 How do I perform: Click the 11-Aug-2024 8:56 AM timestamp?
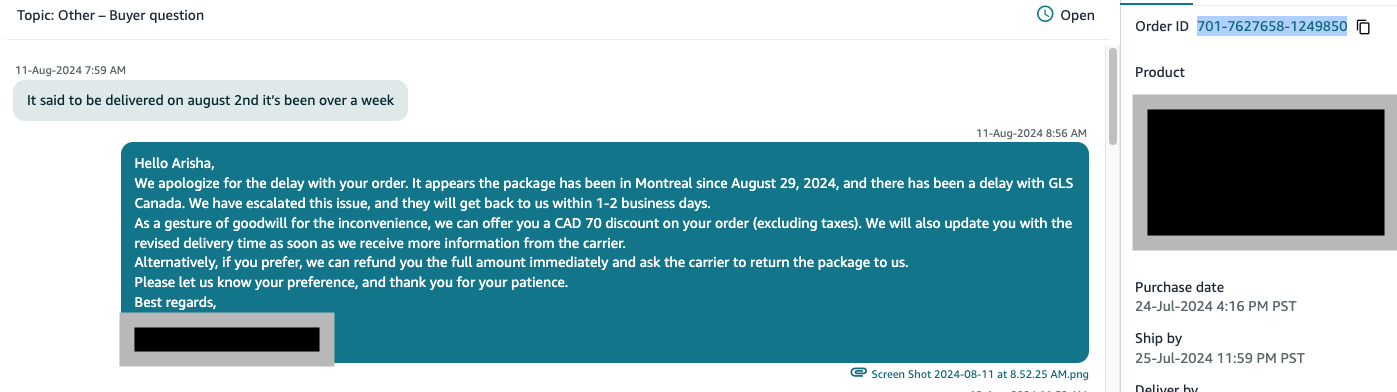[1031, 132]
